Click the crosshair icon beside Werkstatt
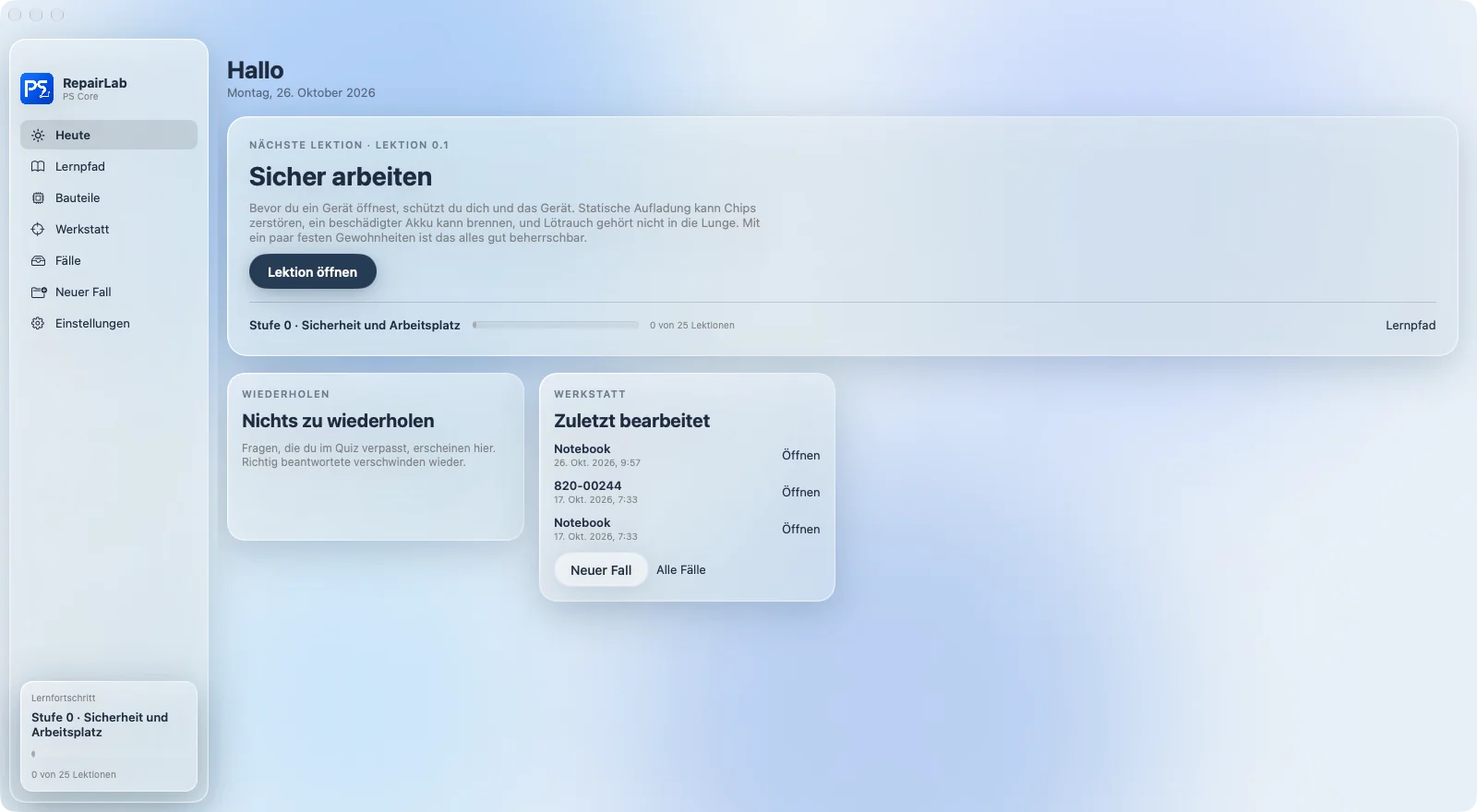 pos(38,229)
